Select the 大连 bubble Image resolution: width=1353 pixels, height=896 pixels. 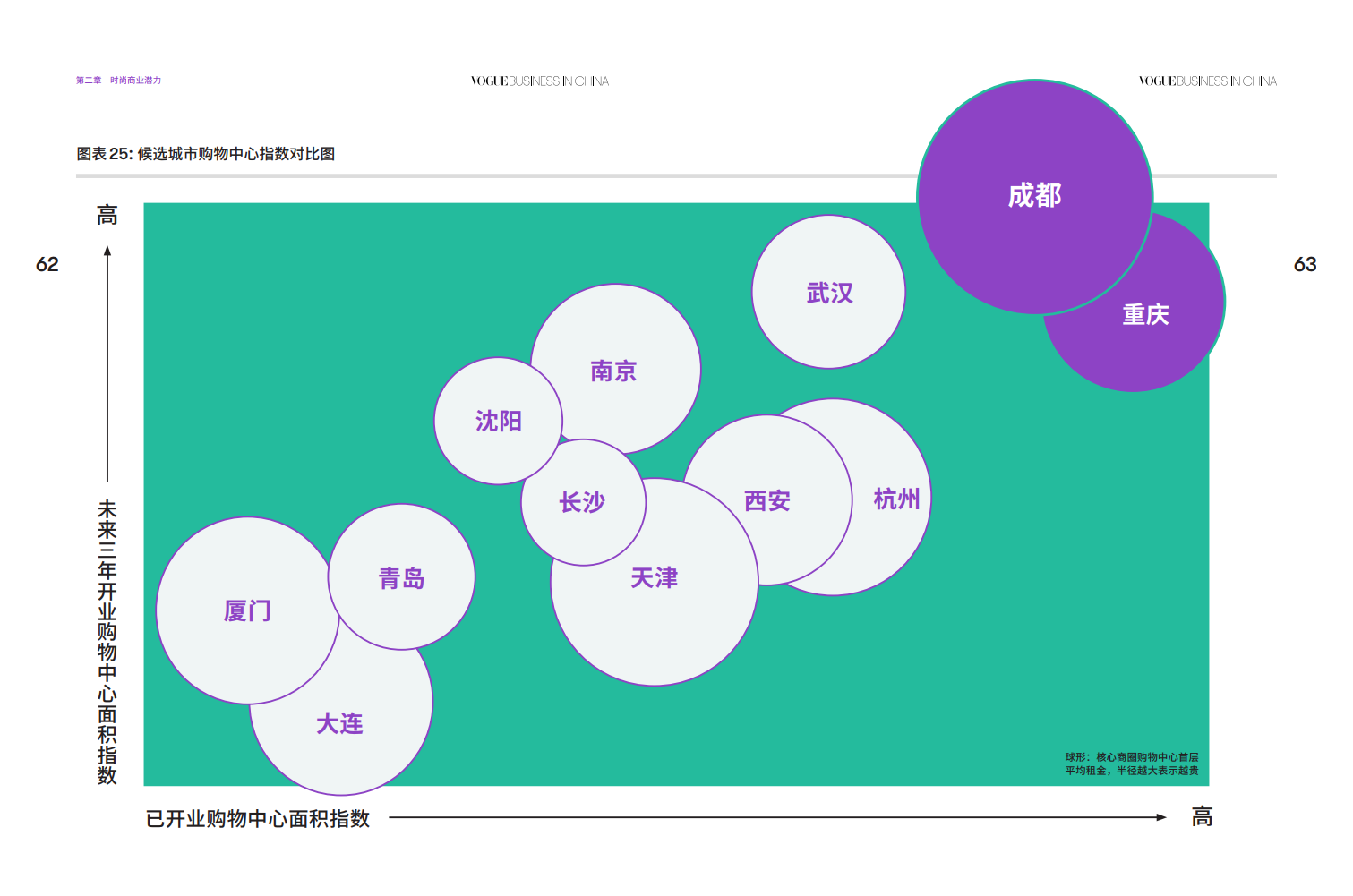pyautogui.click(x=339, y=724)
